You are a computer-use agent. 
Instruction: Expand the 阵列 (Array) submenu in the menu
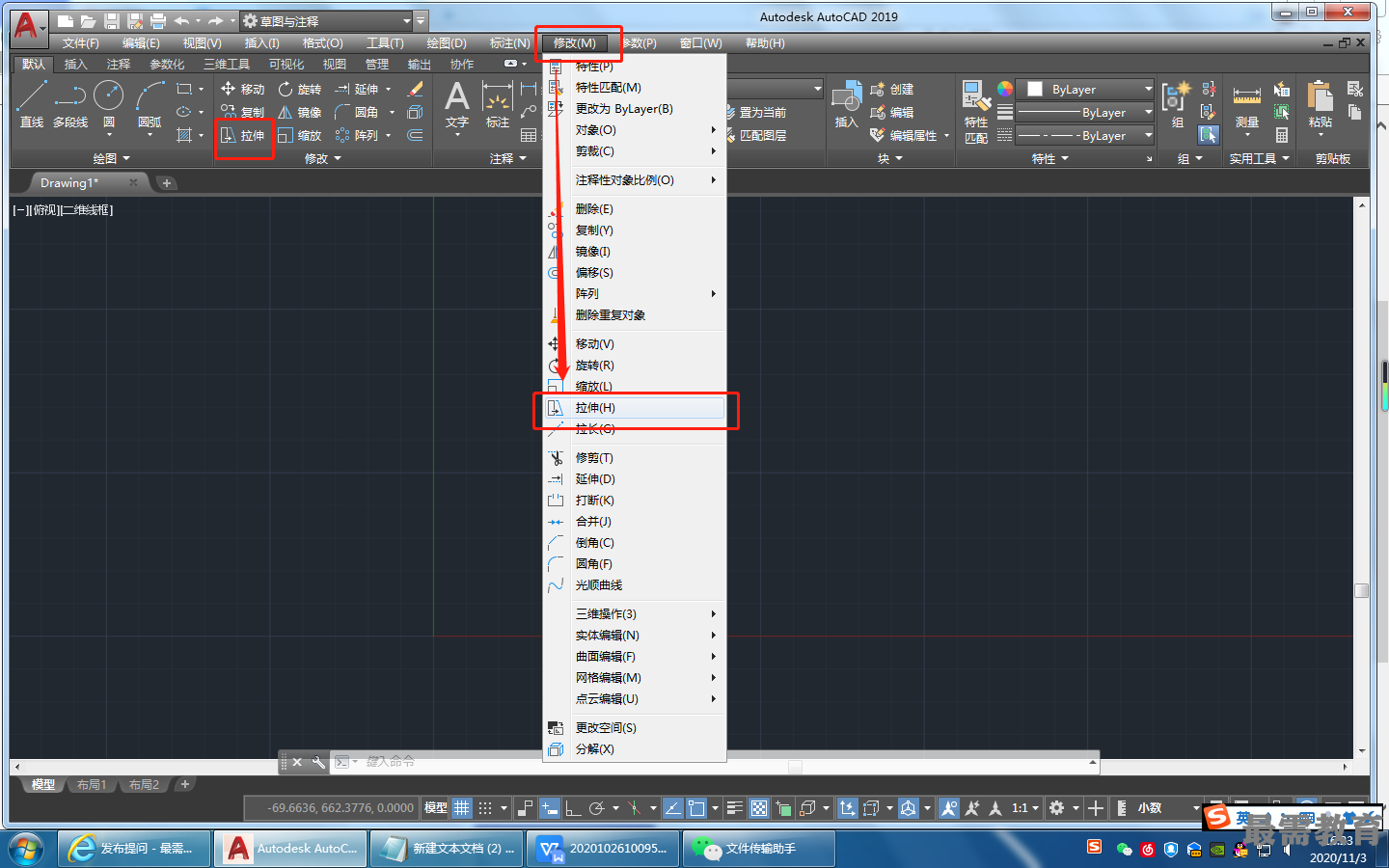635,293
